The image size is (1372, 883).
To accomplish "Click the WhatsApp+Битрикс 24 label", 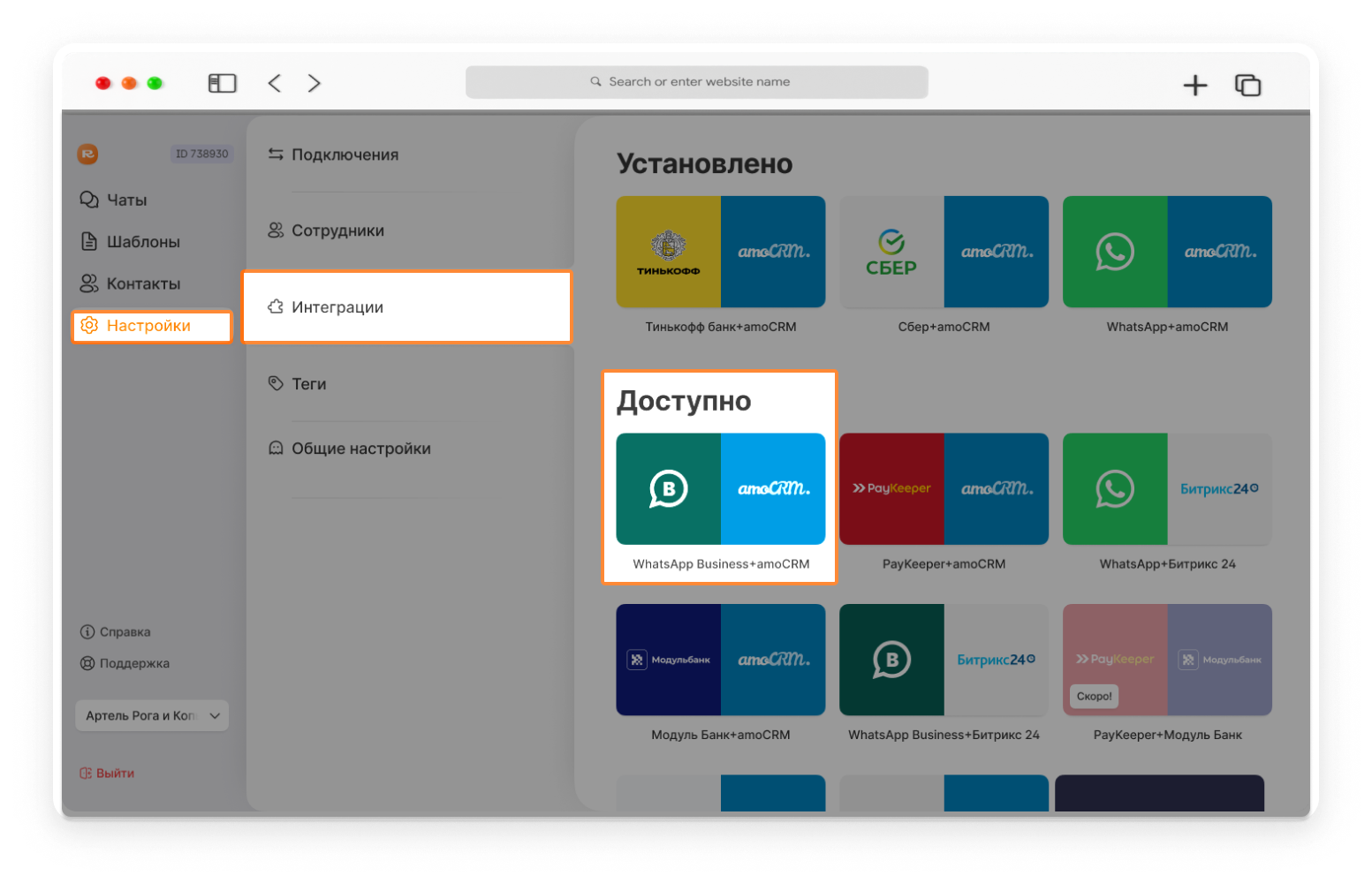I will coord(1167,563).
